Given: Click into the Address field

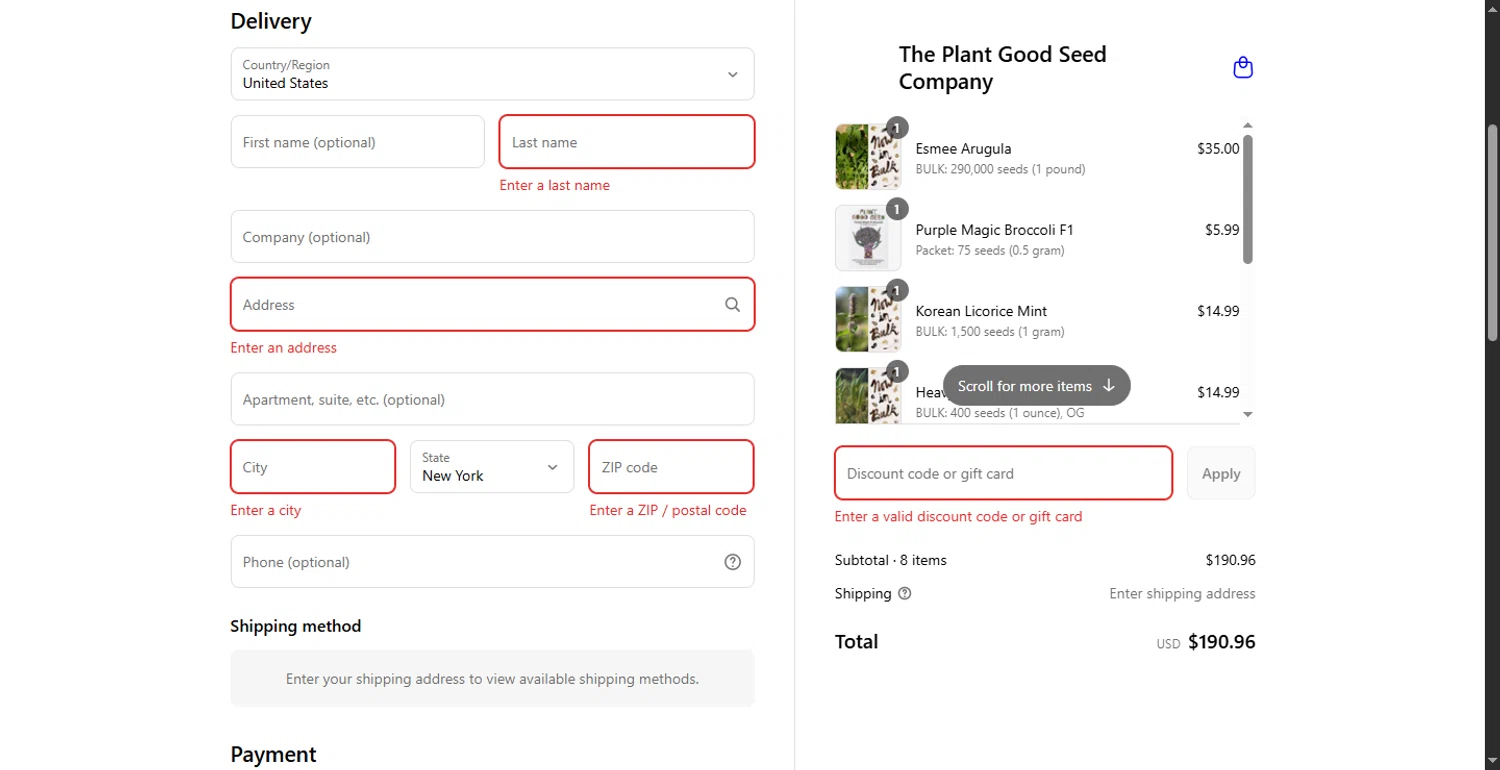Looking at the screenshot, I should tap(492, 304).
